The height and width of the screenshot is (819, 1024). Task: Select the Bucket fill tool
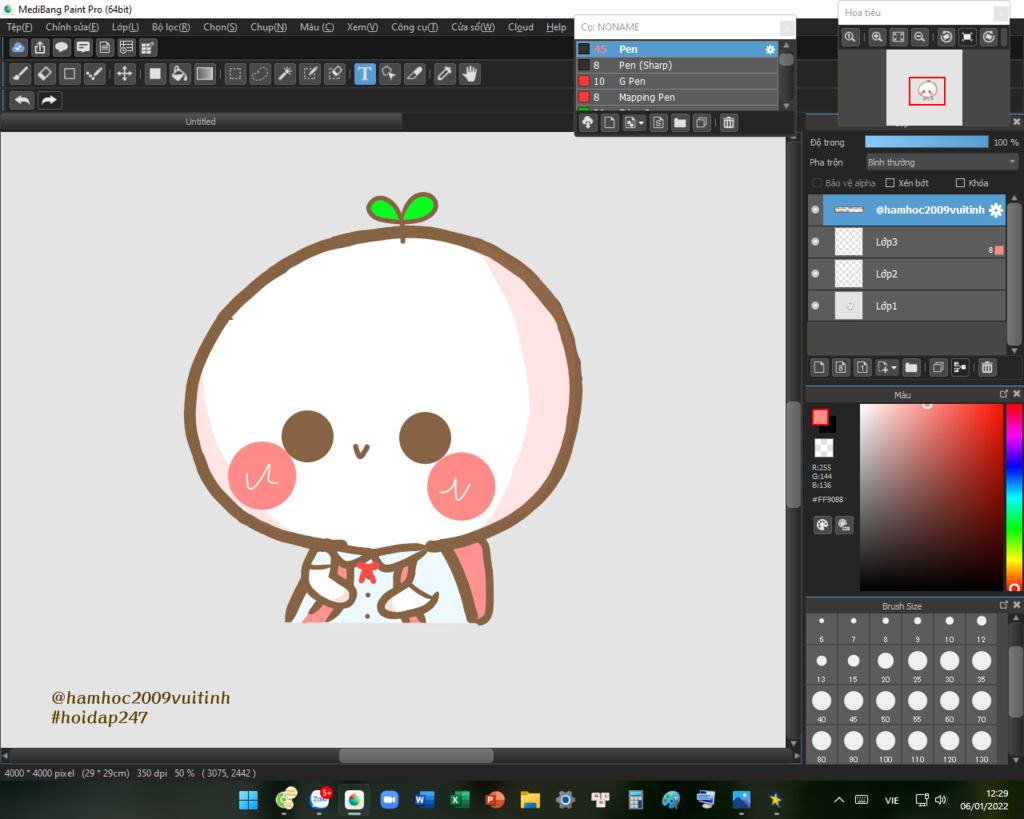click(180, 74)
